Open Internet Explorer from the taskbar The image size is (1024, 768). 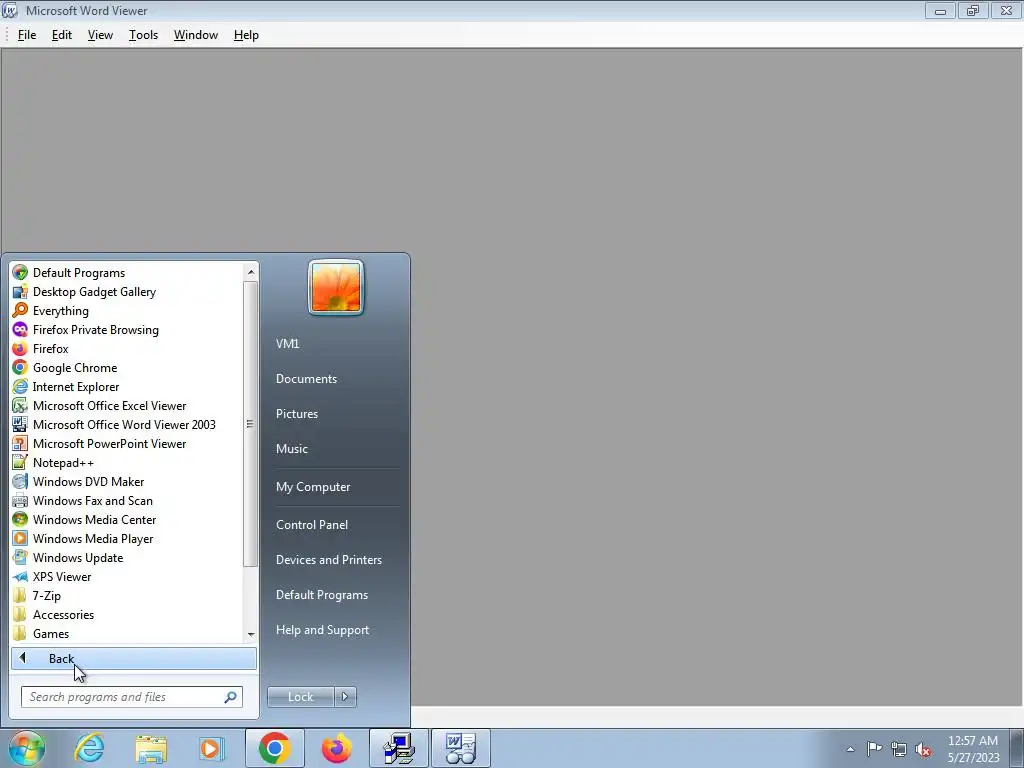(x=89, y=748)
